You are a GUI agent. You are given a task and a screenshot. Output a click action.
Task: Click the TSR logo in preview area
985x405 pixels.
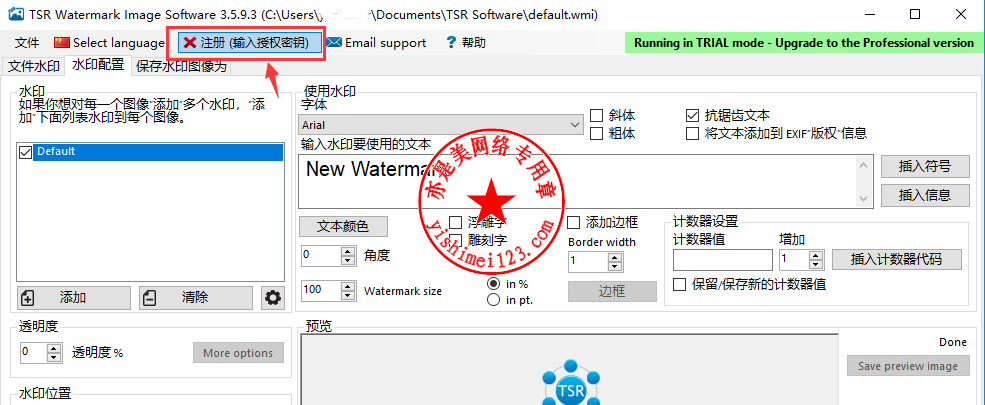coord(570,383)
